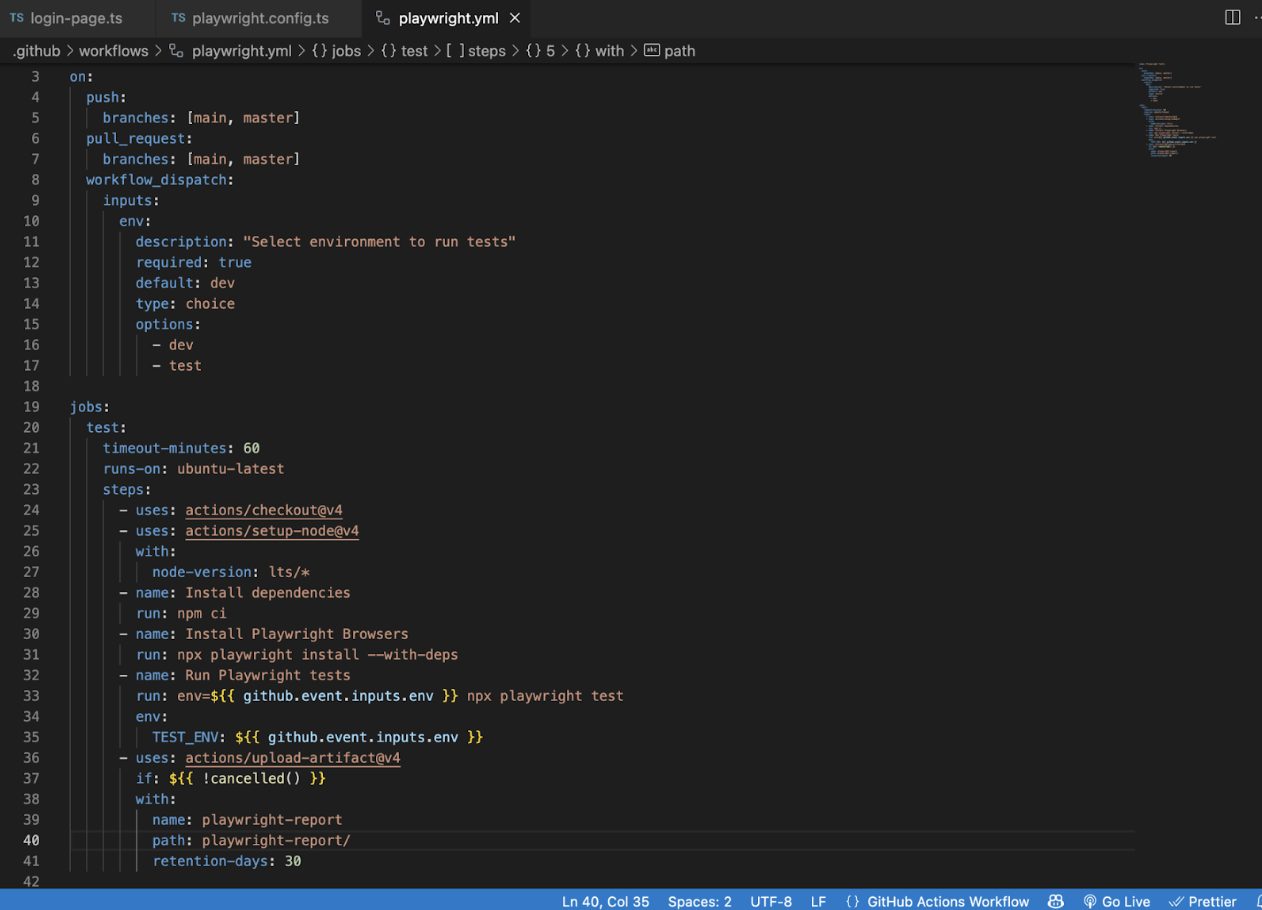Change the LF end of line sequence
Screen dimensions: 1262x910
(x=818, y=901)
